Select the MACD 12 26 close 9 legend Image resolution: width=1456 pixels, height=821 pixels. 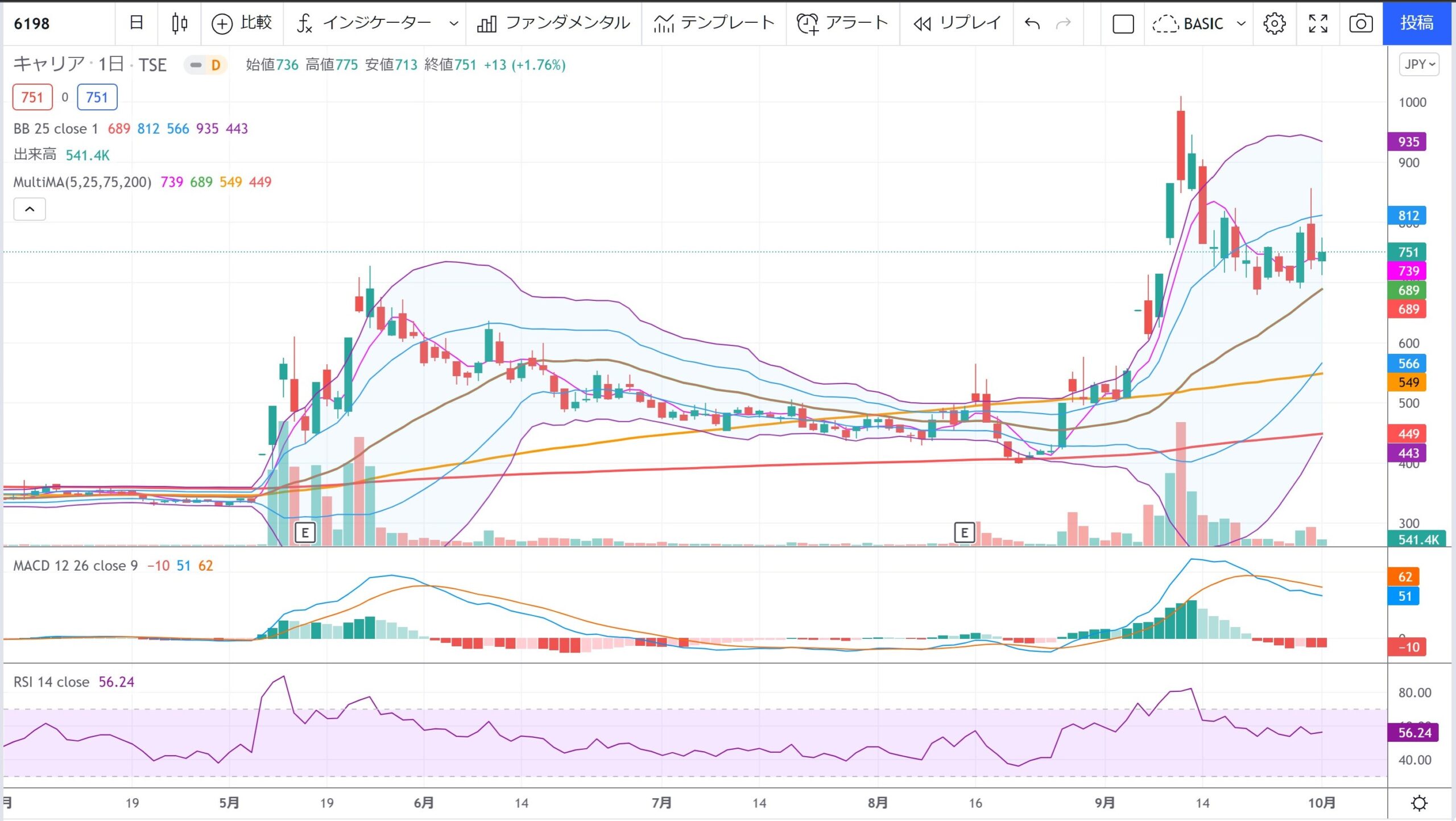tap(76, 566)
